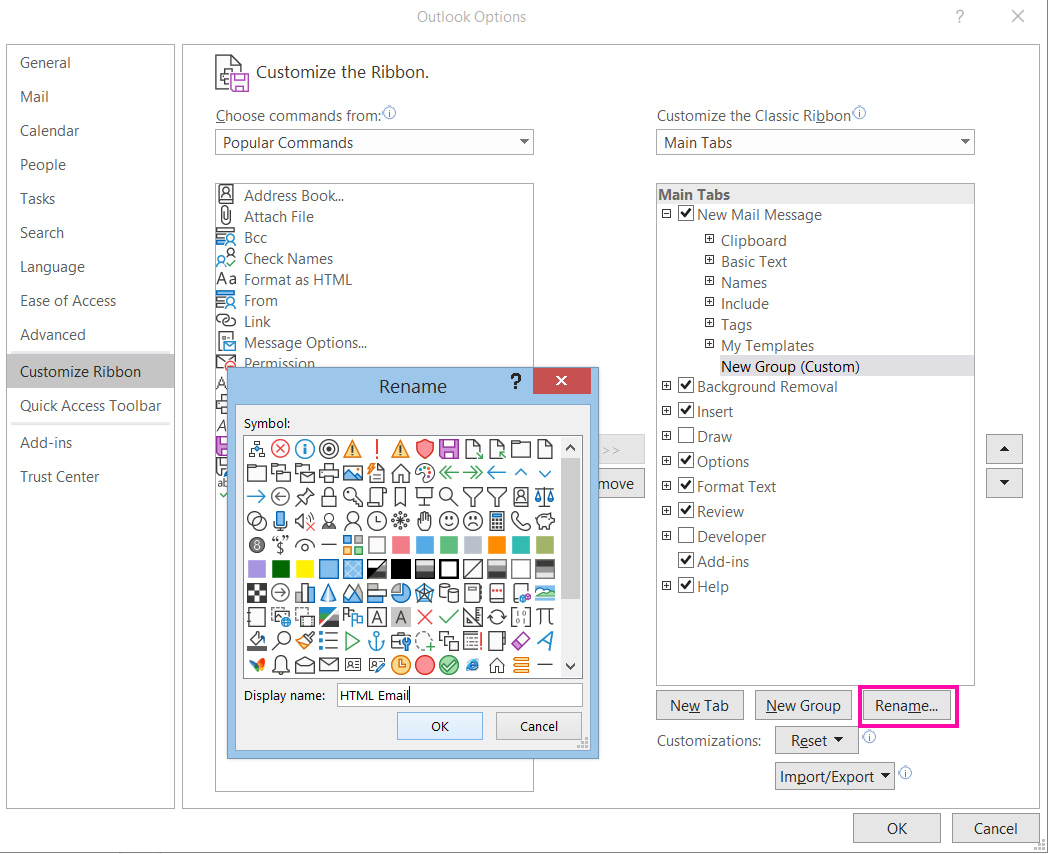Screen dimensions: 1048x854
Task: Pick the eye symbol
Action: [x=305, y=545]
